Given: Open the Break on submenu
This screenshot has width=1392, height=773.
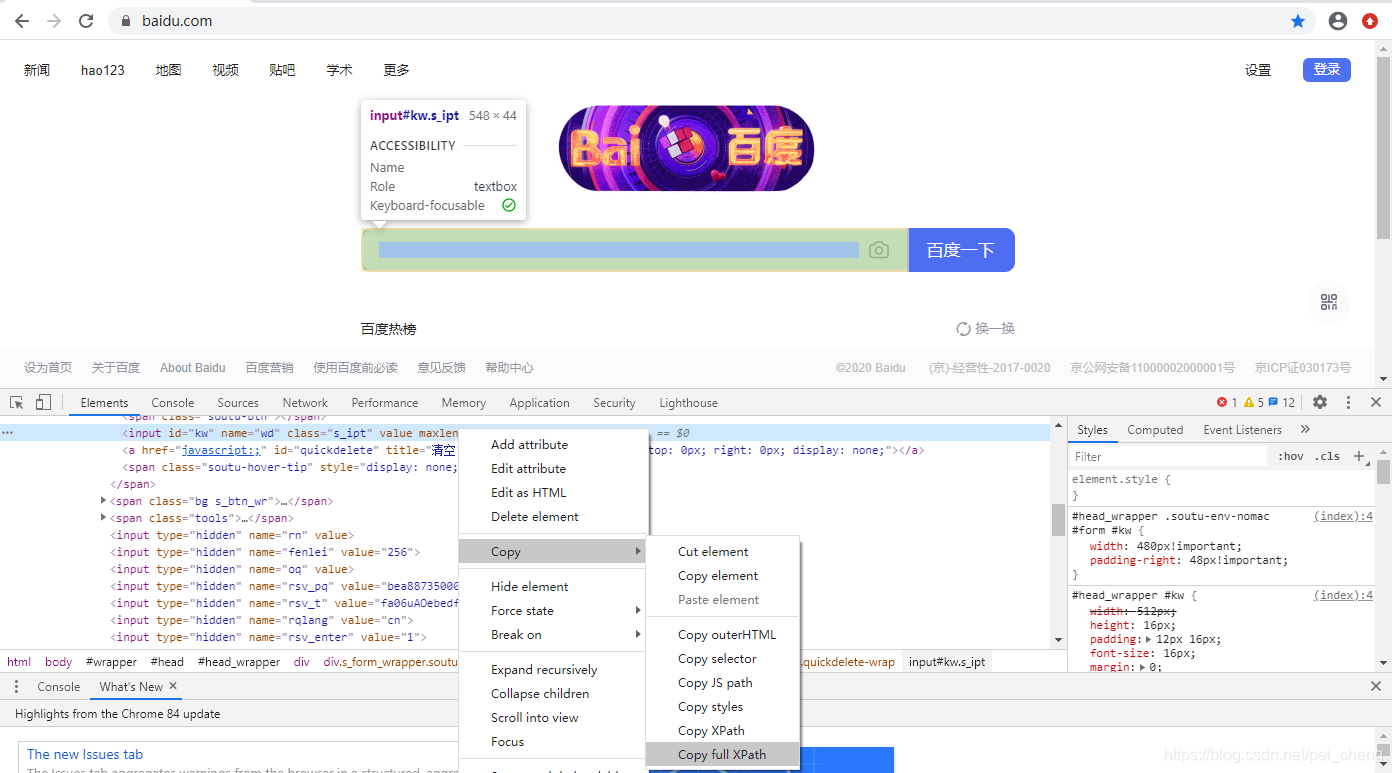Looking at the screenshot, I should 553,635.
